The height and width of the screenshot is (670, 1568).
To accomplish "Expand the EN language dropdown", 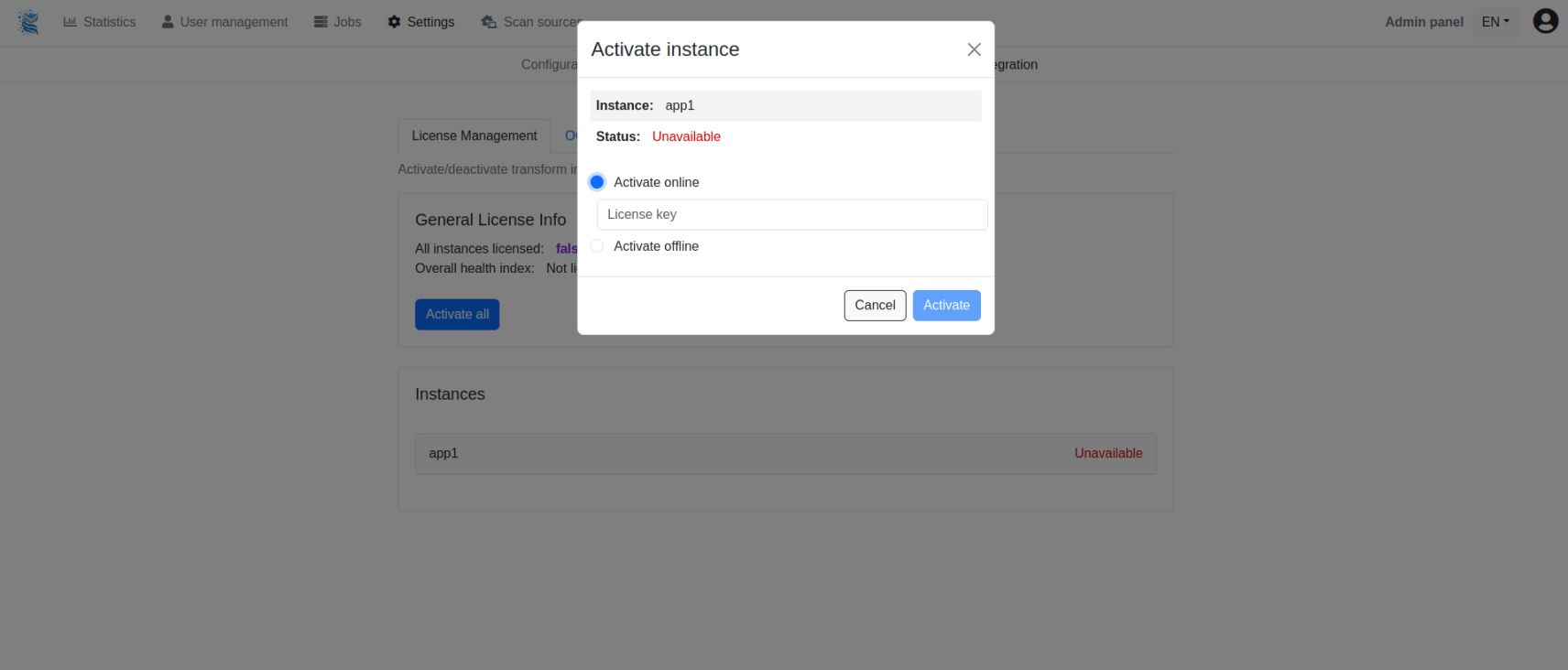I will click(x=1495, y=22).
